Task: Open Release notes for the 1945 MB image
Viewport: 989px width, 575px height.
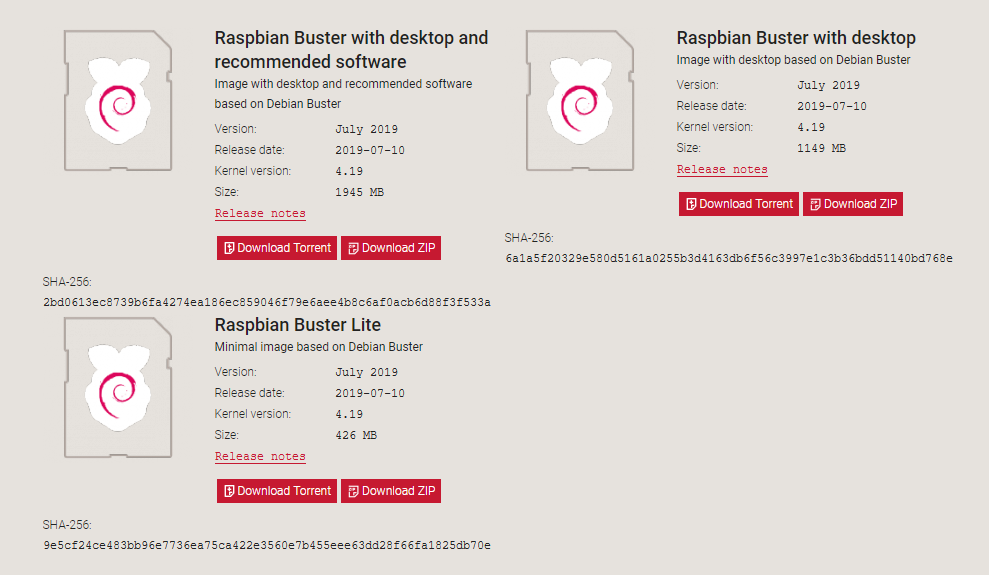Action: [260, 213]
